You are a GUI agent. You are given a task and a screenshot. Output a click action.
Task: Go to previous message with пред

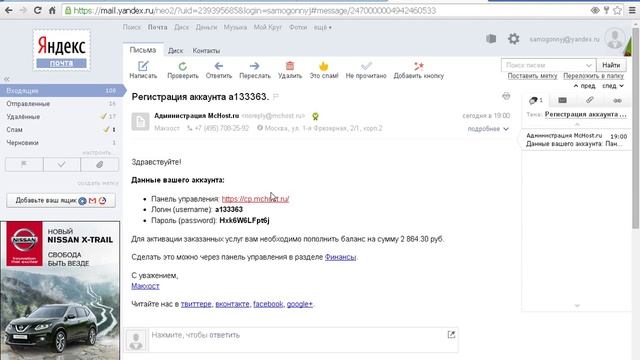tap(584, 86)
